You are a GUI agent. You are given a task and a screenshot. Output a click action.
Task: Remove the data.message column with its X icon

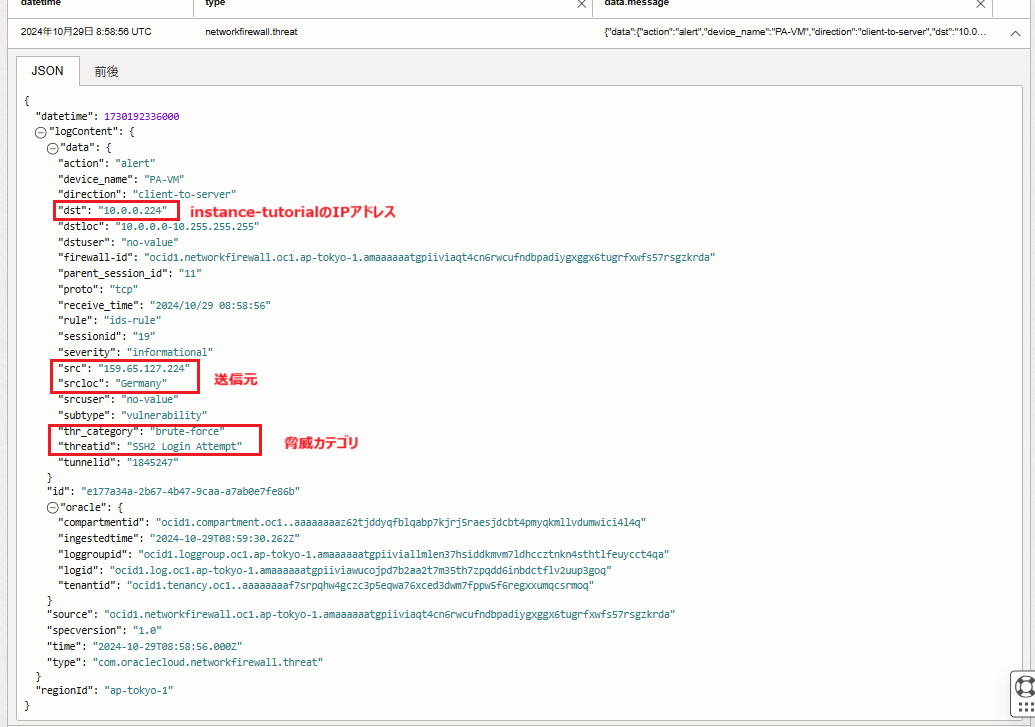(x=981, y=5)
